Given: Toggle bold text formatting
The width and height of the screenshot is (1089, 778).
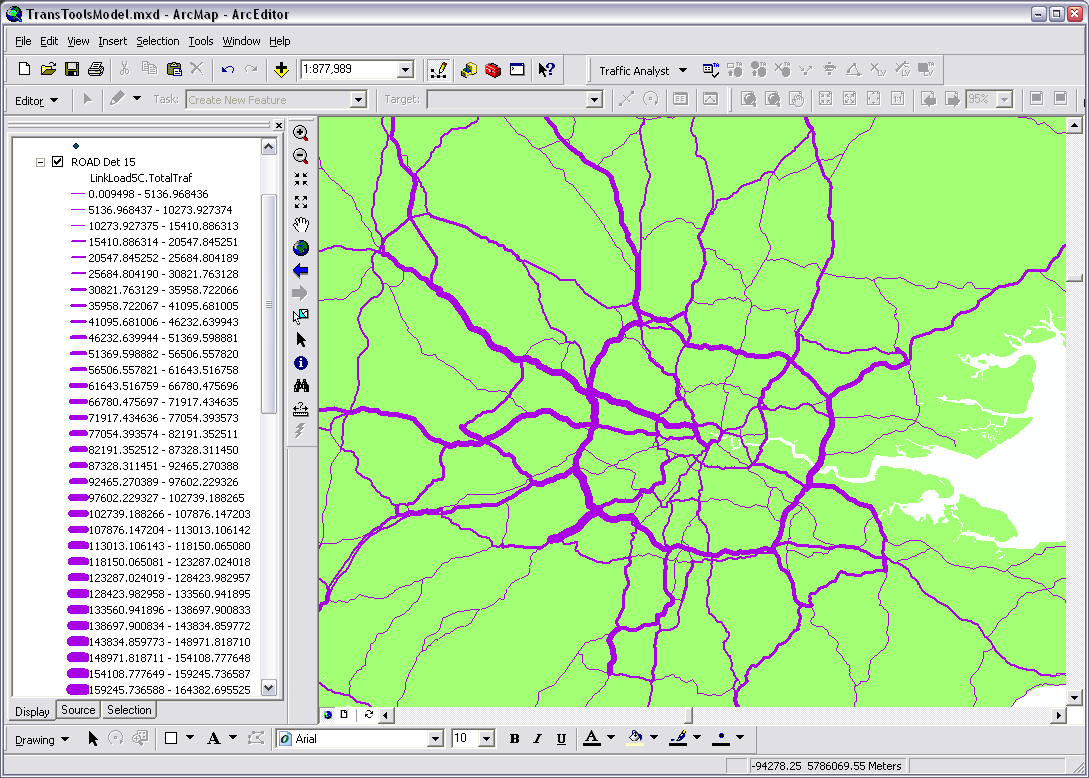Looking at the screenshot, I should (514, 739).
